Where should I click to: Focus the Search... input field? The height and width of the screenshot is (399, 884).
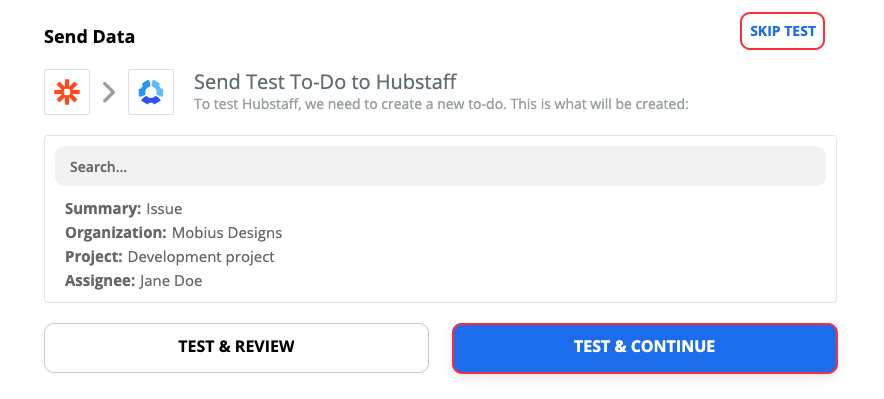(x=440, y=166)
